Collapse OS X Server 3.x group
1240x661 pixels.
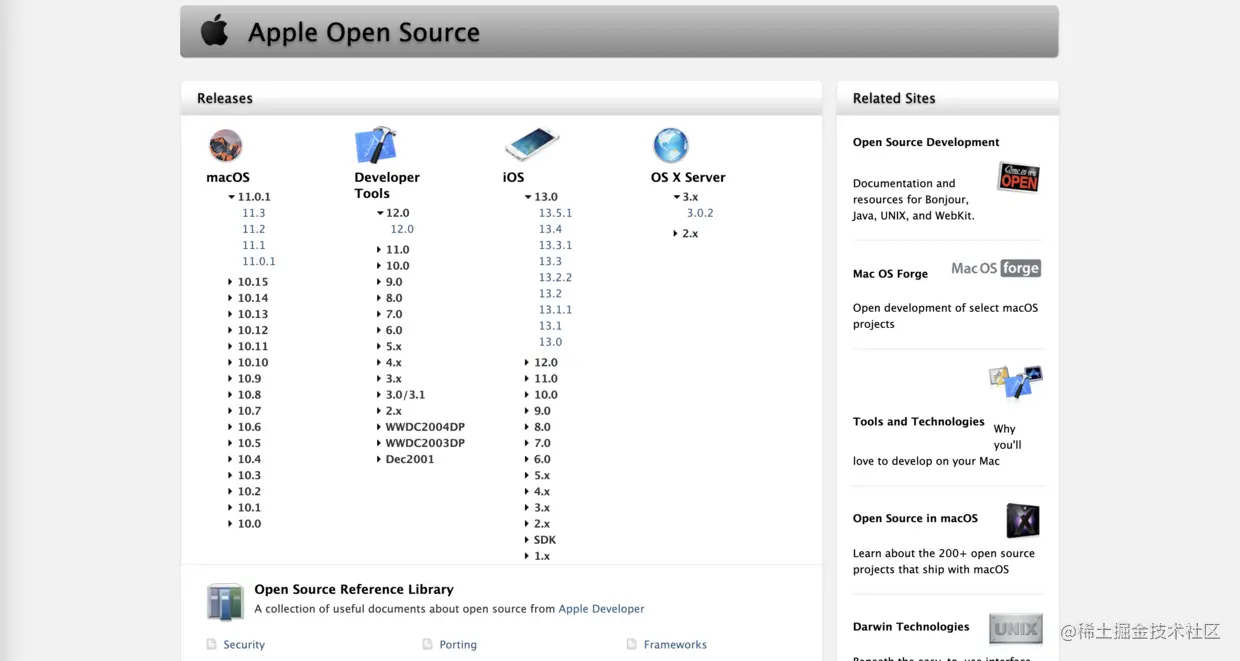(676, 198)
